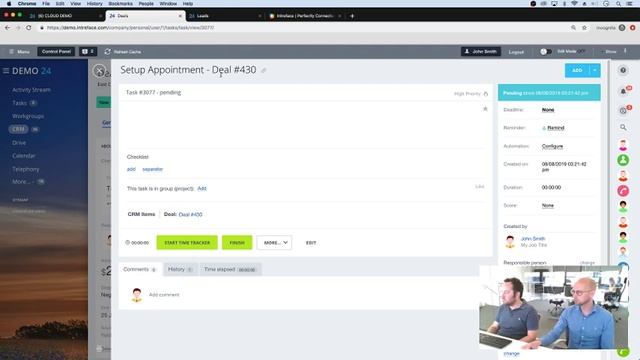Click the High Priority flame icon
Screen dimensions: 640x360
(x=486, y=94)
